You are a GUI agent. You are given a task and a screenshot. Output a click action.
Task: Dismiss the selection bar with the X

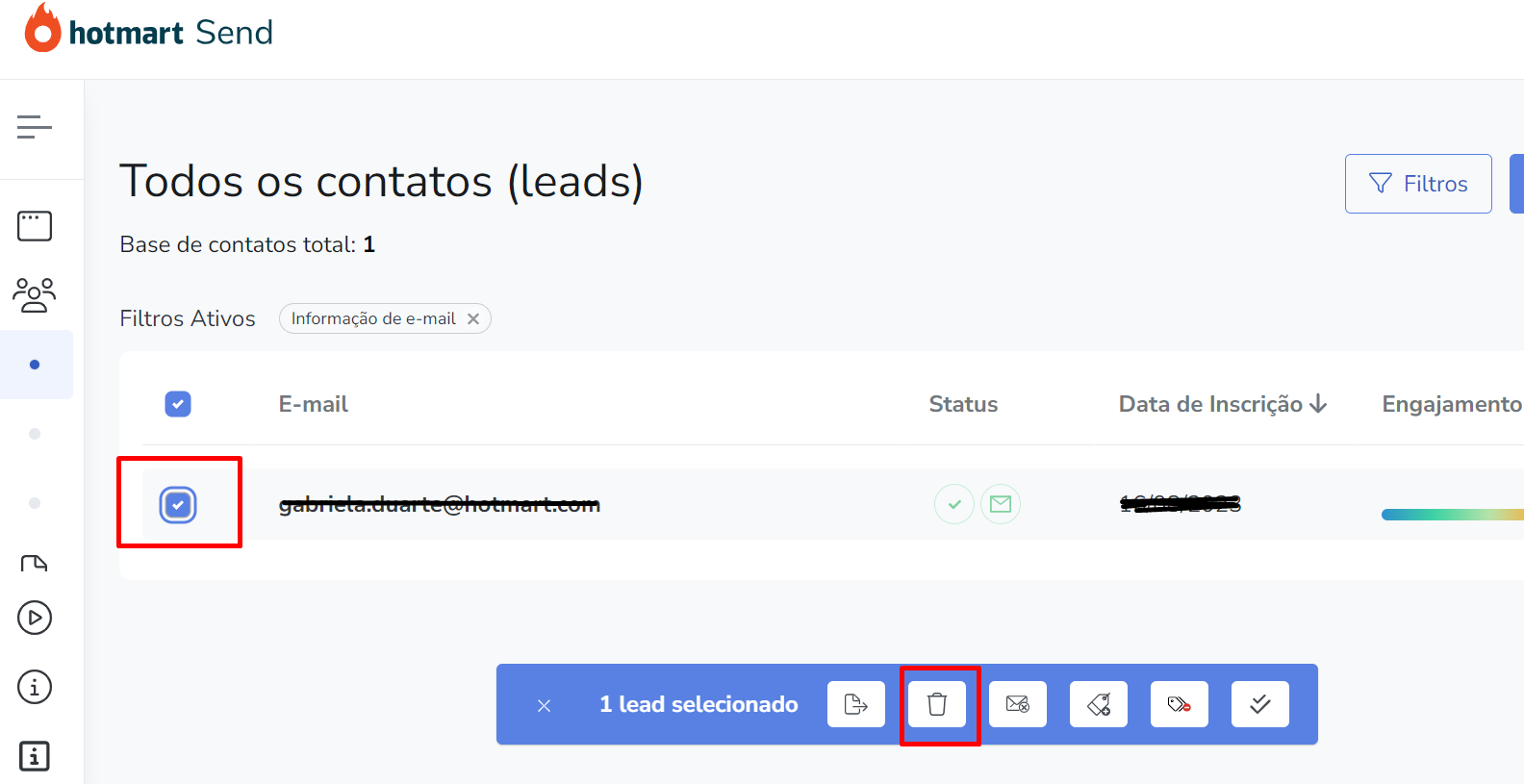[x=544, y=705]
